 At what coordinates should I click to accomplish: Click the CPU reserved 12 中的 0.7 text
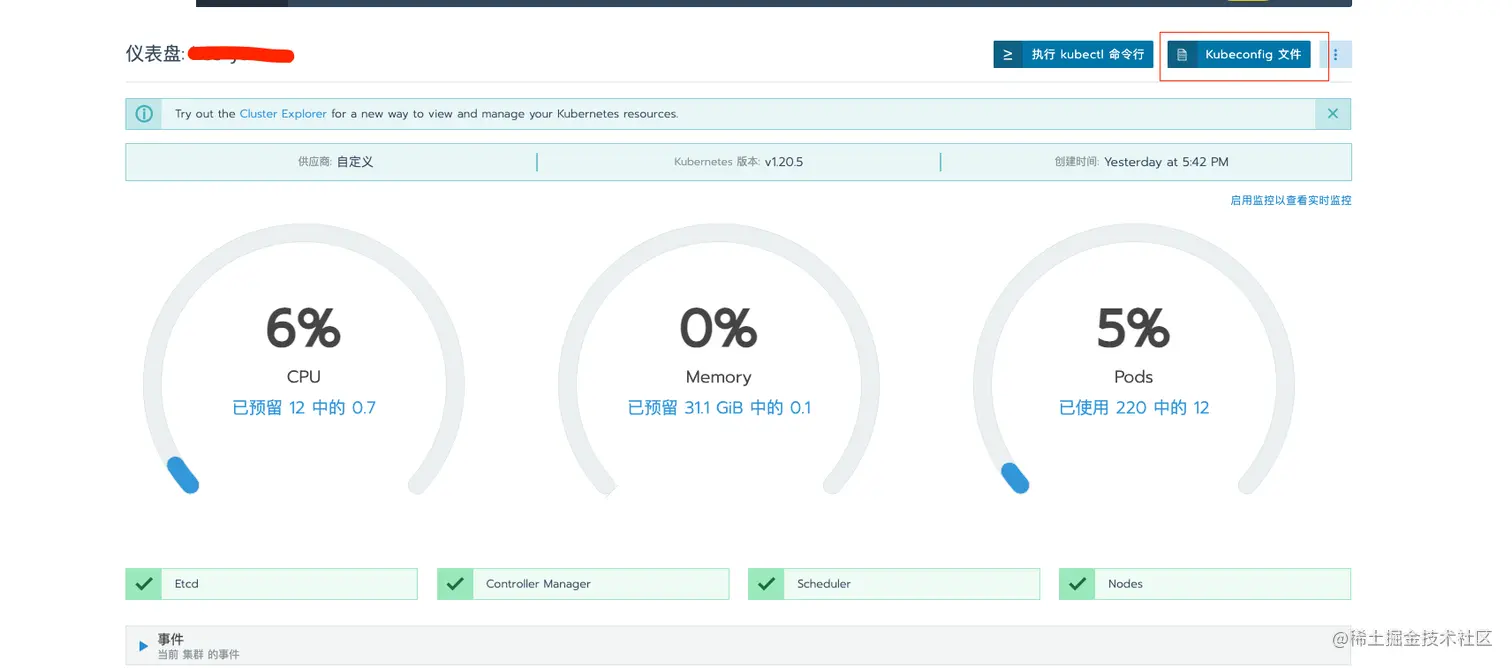click(304, 408)
